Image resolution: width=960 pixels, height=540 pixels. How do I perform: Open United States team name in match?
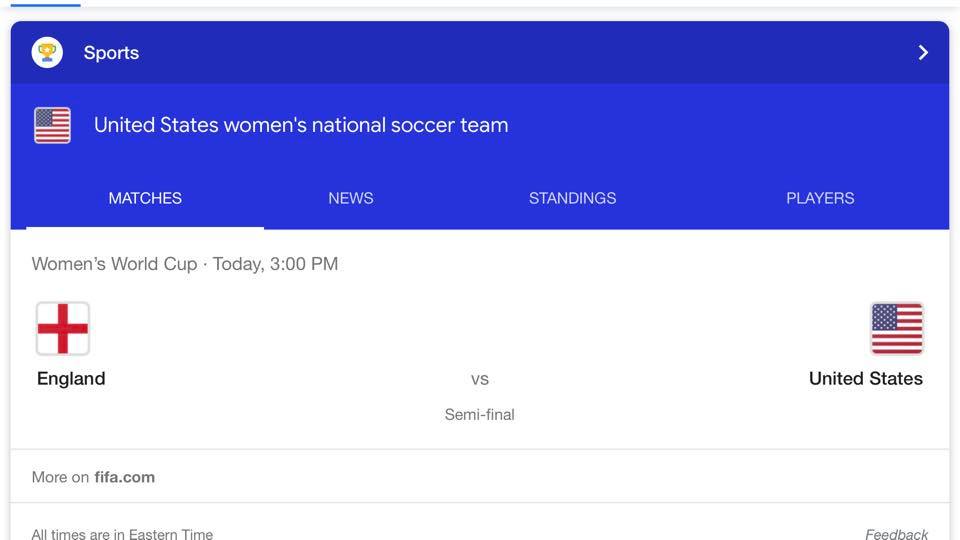pos(866,378)
